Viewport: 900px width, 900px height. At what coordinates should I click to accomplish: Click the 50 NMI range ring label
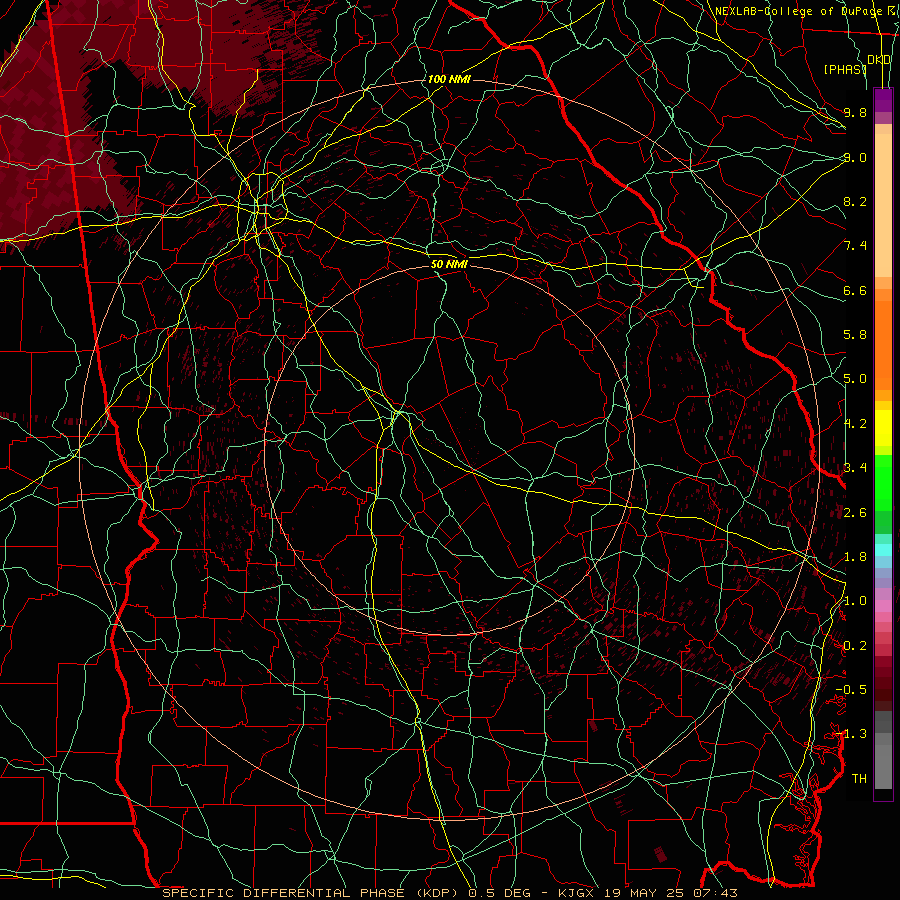449,264
